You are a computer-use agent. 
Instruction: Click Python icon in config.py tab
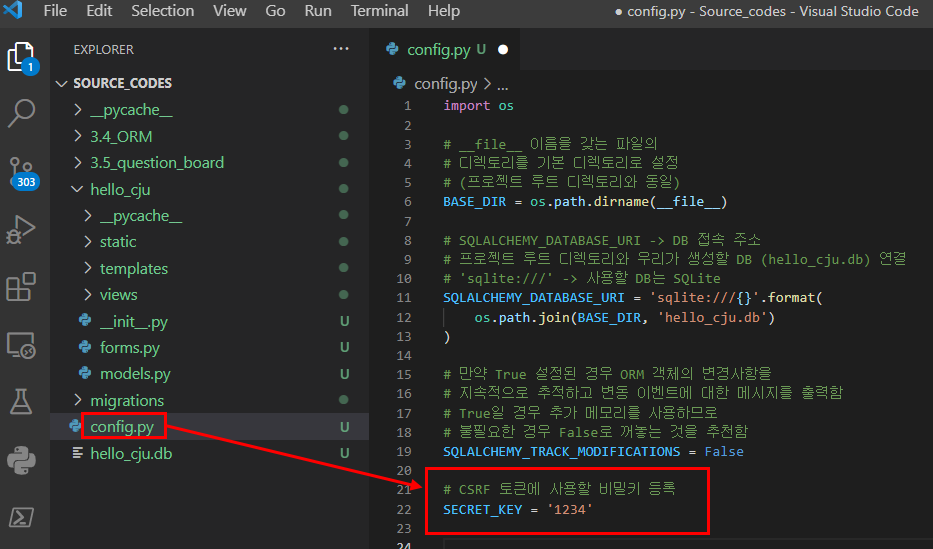click(x=393, y=49)
